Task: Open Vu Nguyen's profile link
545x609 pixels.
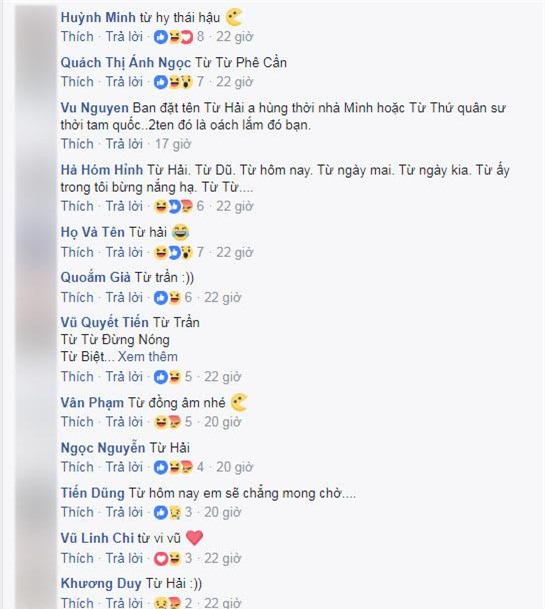Action: (94, 108)
